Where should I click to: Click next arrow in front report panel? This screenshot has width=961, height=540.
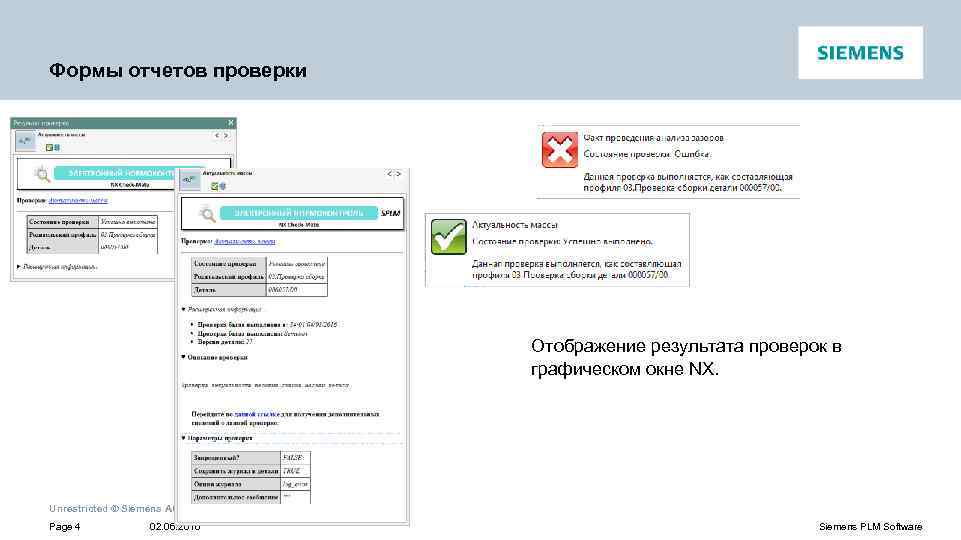pos(398,174)
